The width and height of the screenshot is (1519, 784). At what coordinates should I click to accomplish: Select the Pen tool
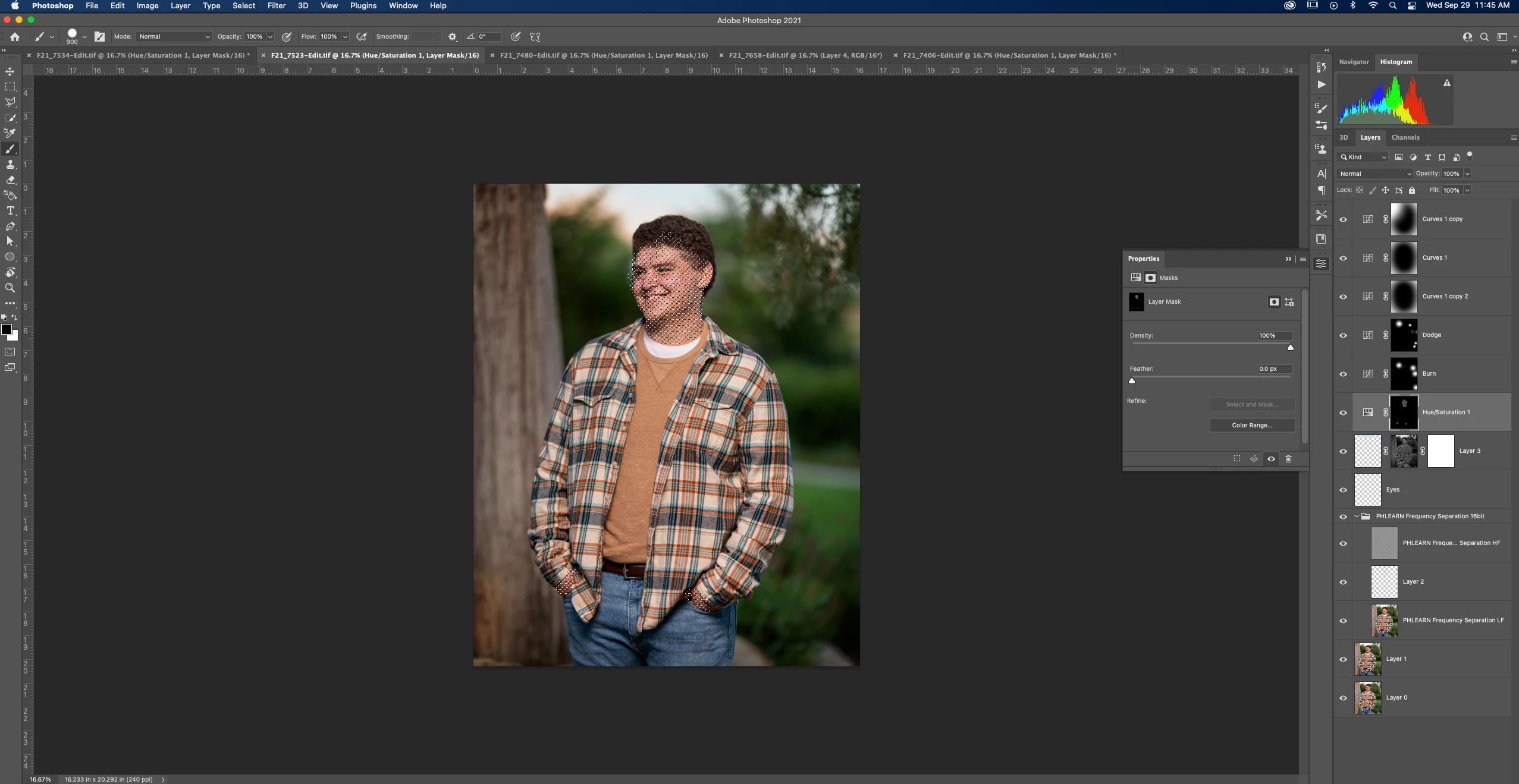[10, 226]
